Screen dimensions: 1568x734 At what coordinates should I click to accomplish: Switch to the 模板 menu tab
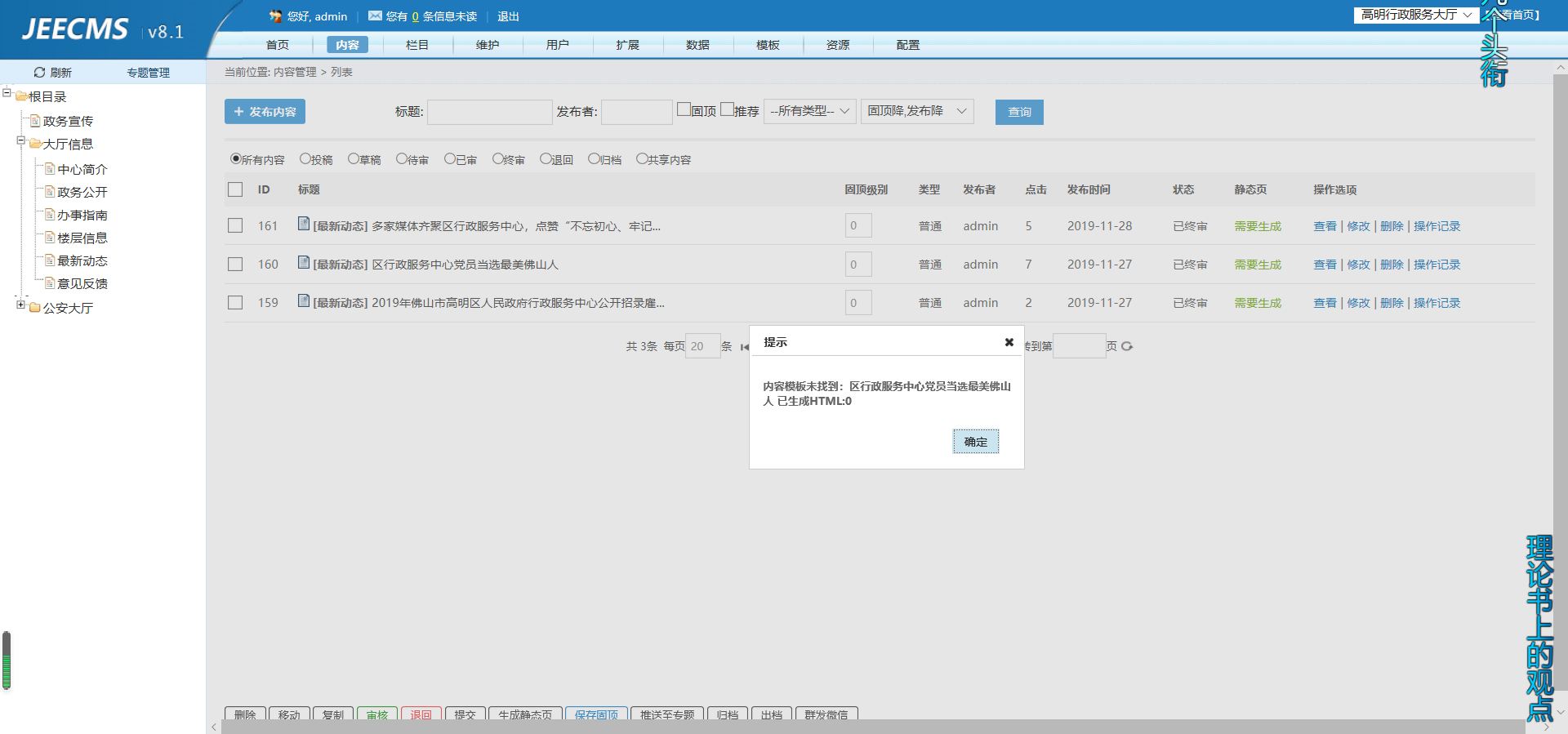point(768,45)
